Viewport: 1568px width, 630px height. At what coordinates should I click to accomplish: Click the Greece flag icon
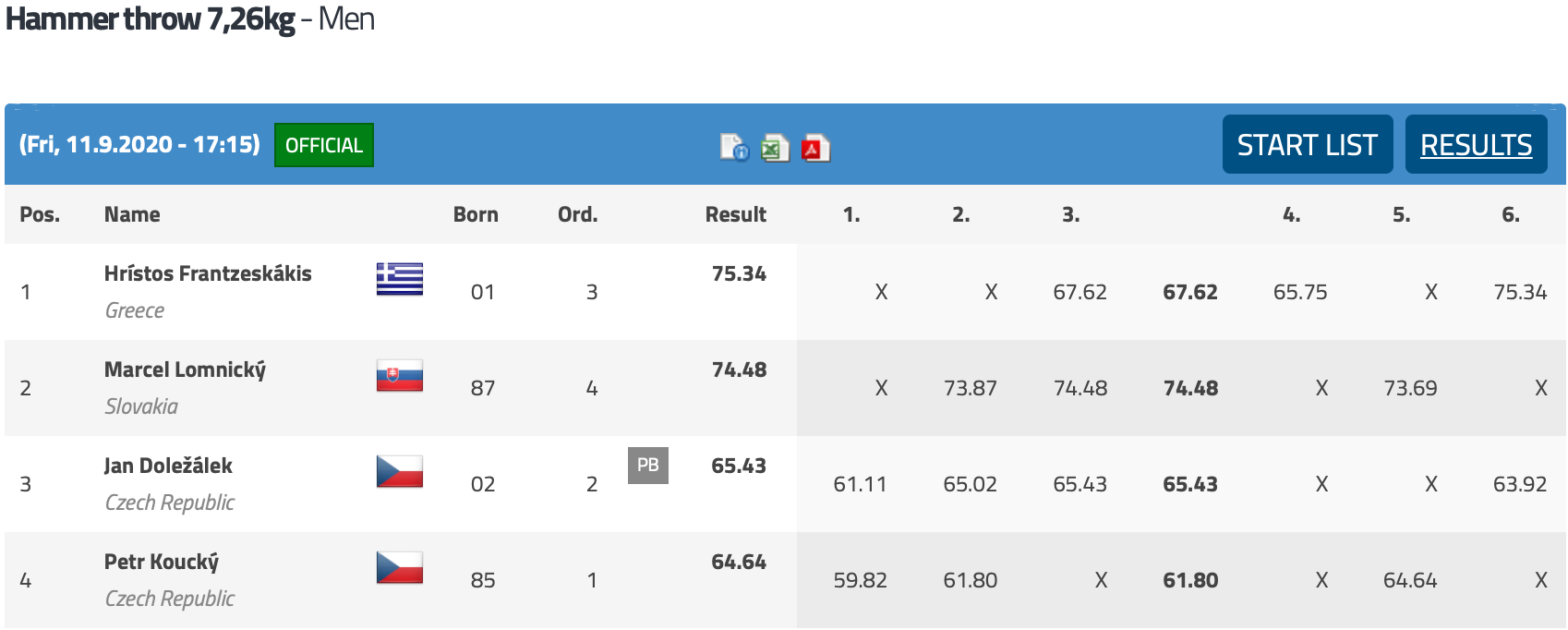[x=400, y=279]
